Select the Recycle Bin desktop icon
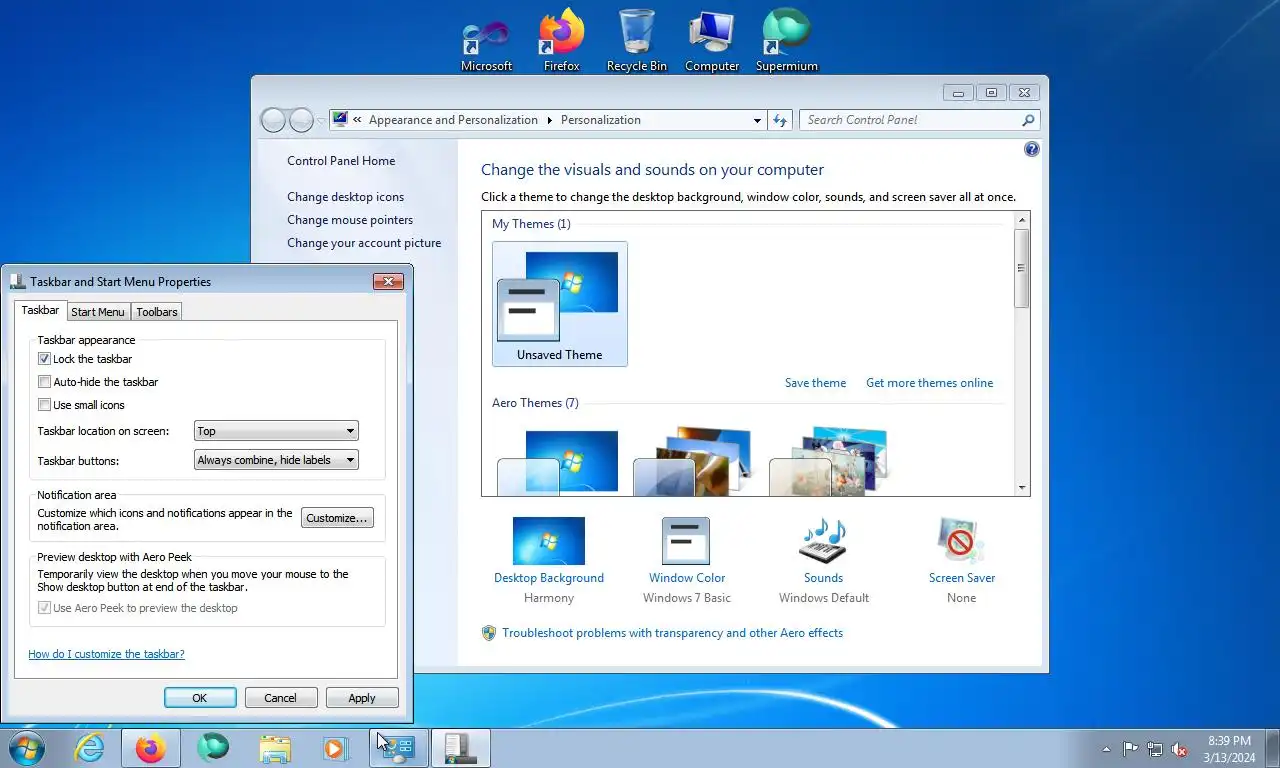This screenshot has width=1280, height=768. [x=637, y=40]
